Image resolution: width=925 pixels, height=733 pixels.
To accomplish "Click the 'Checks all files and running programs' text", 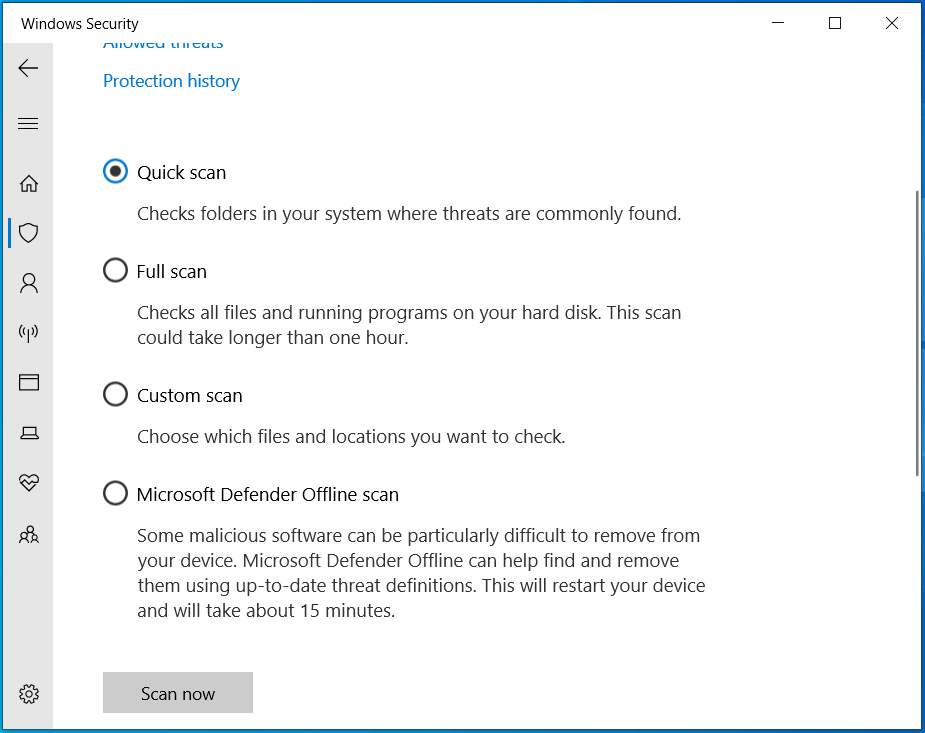I will (x=409, y=325).
